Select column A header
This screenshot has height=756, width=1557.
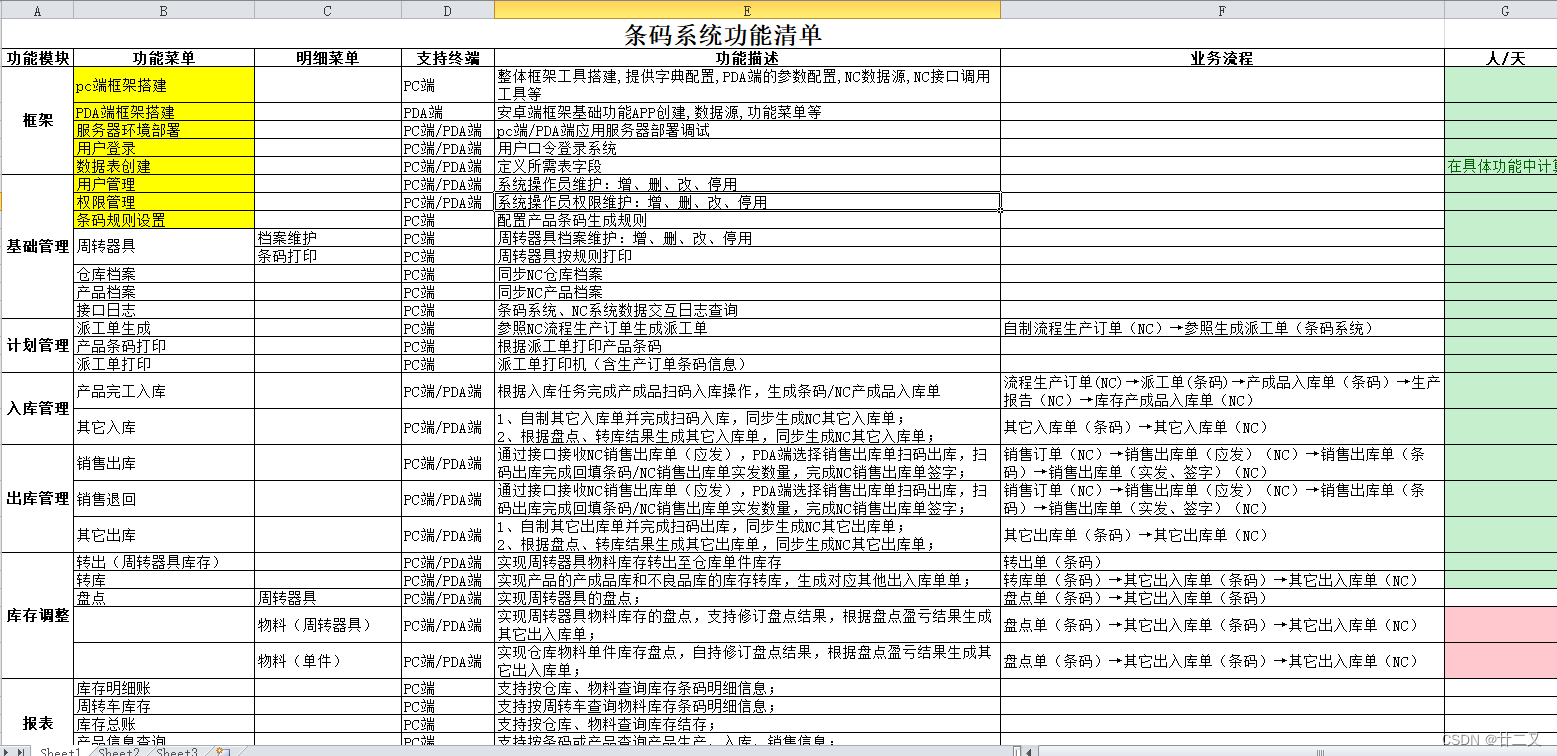(37, 10)
